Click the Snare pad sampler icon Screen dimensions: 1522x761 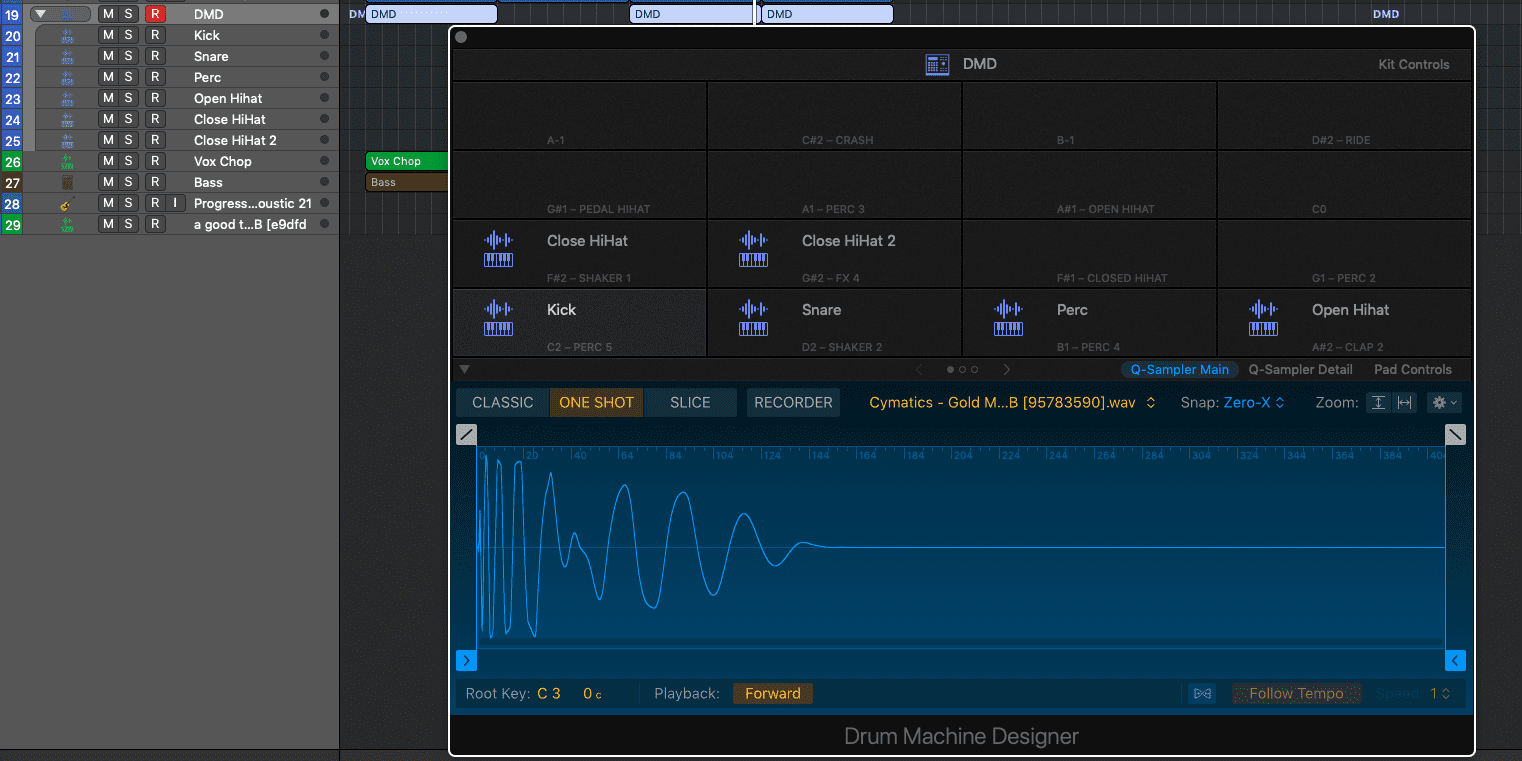[753, 319]
